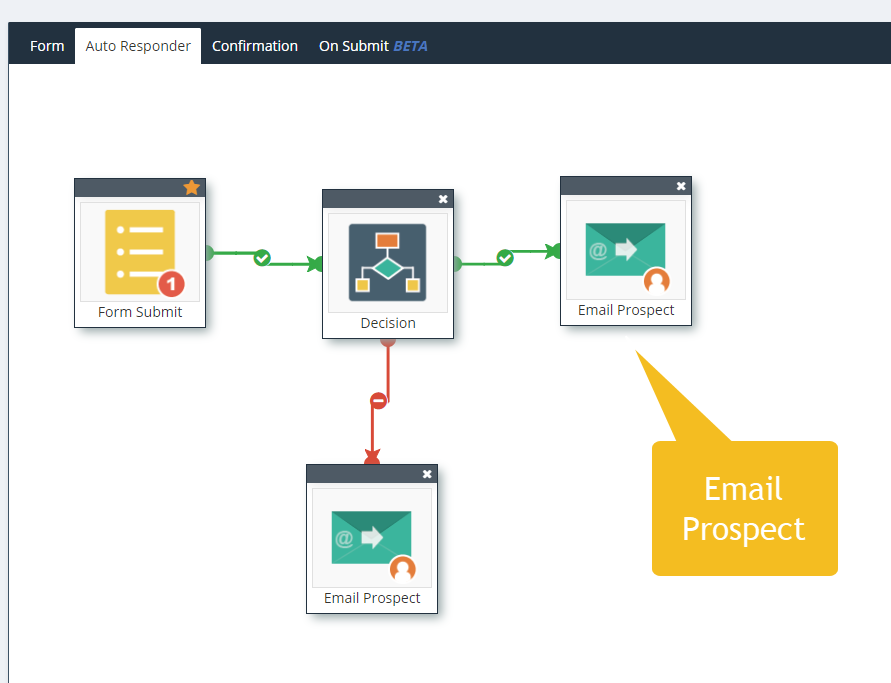Viewport: 891px width, 683px height.
Task: Open the Confirmation tab
Action: point(255,46)
